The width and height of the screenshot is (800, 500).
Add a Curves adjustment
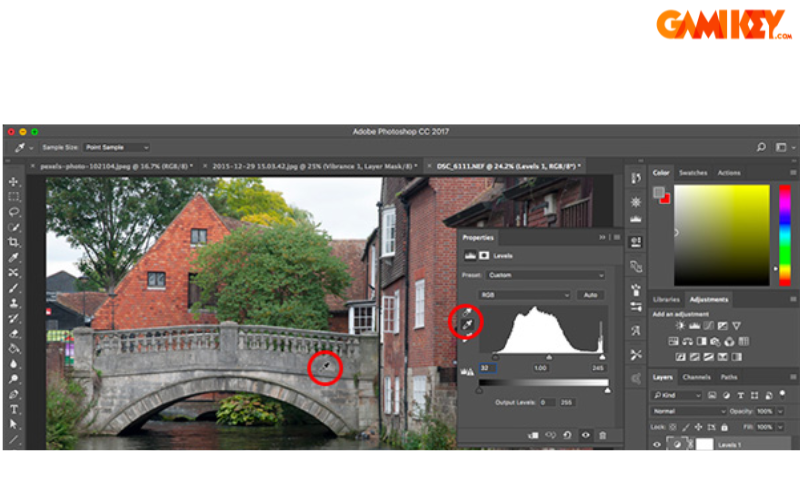tap(709, 326)
